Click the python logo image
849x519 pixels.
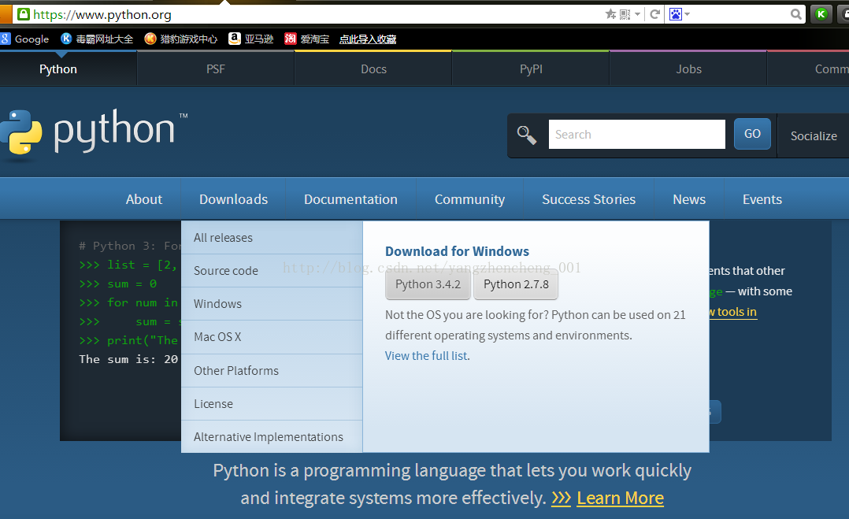tap(94, 134)
